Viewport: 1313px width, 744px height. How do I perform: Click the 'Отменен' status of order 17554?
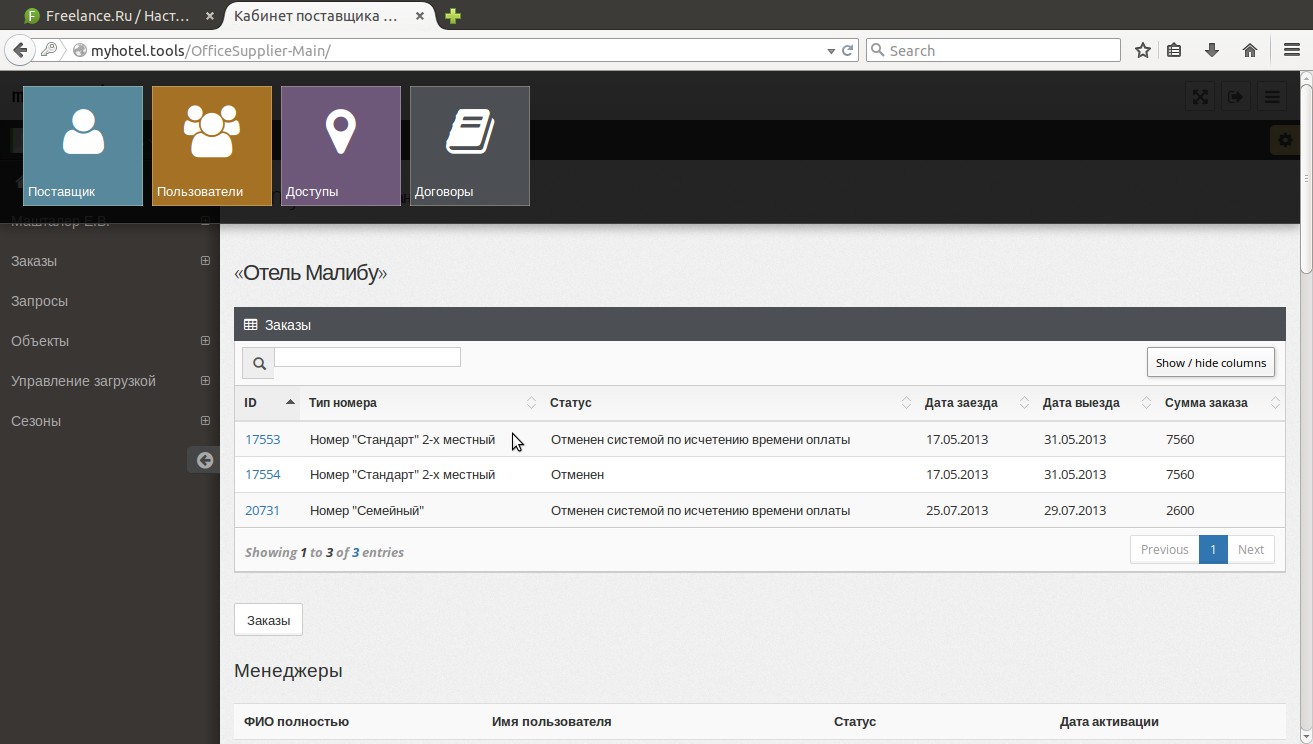[x=577, y=474]
